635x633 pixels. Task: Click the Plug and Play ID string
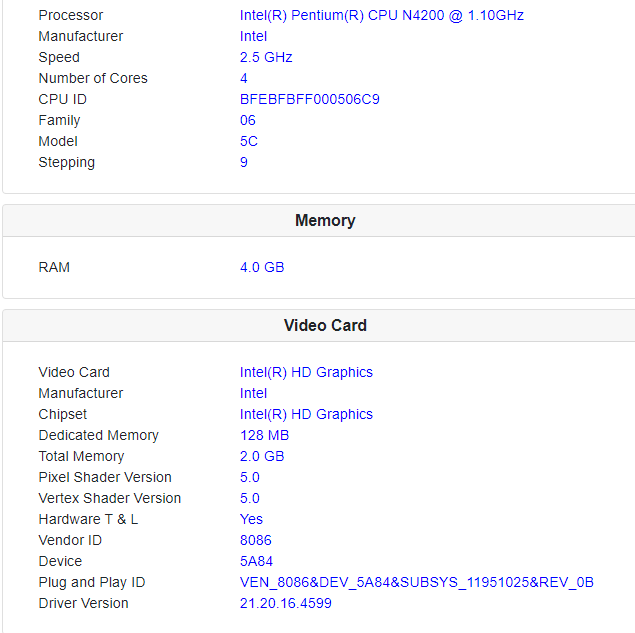(416, 582)
